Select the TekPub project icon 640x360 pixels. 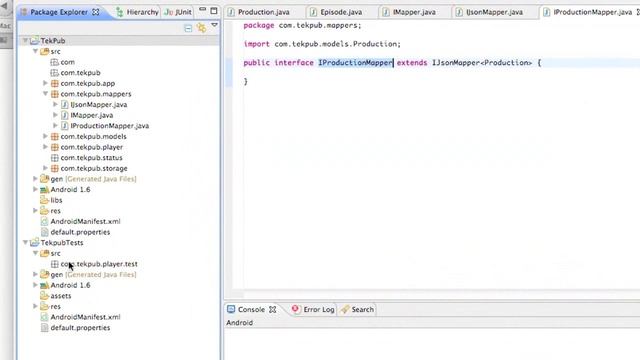35,40
